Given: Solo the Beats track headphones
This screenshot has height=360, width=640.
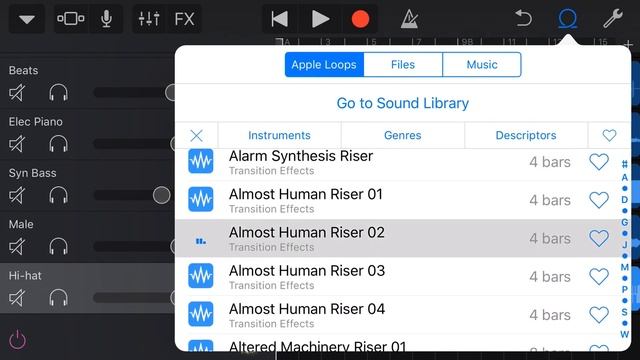Looking at the screenshot, I should pos(58,93).
